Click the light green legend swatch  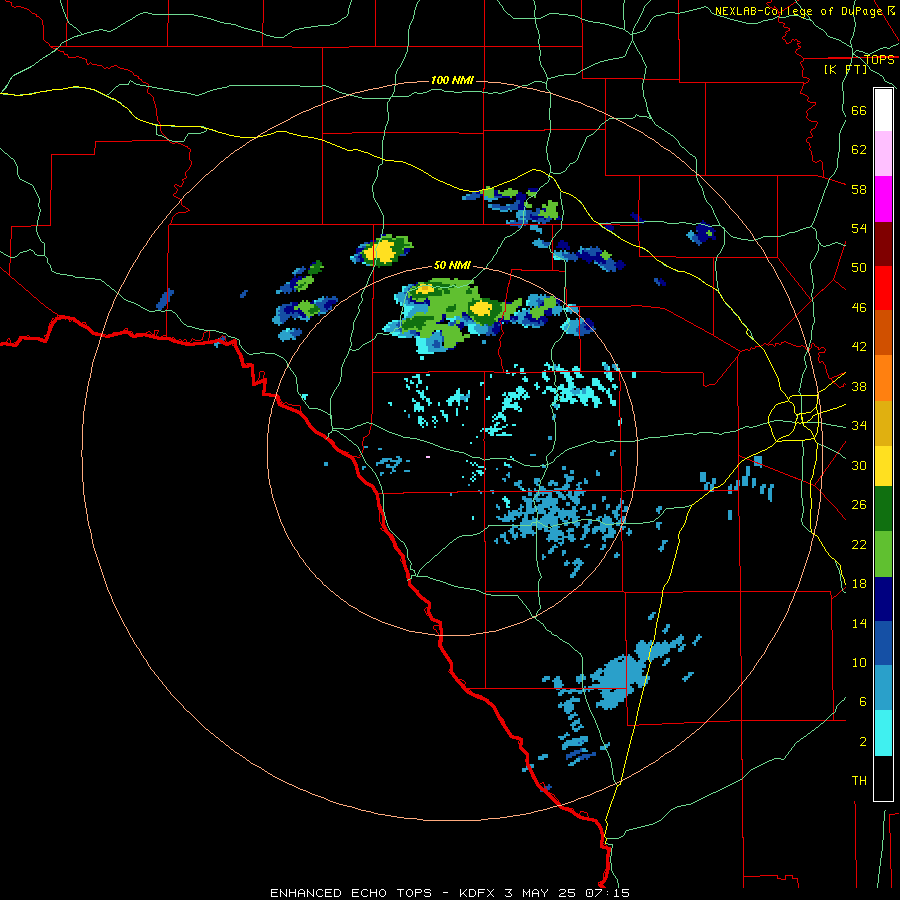[883, 554]
